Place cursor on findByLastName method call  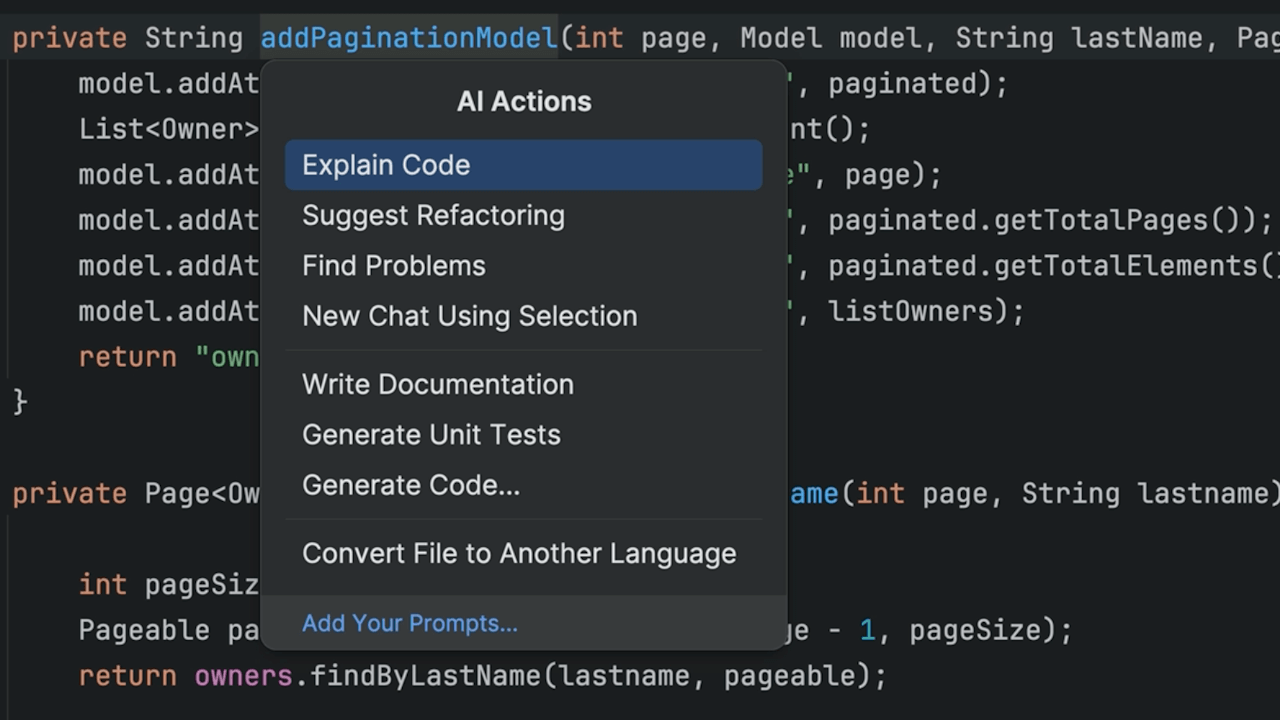pyautogui.click(x=424, y=676)
